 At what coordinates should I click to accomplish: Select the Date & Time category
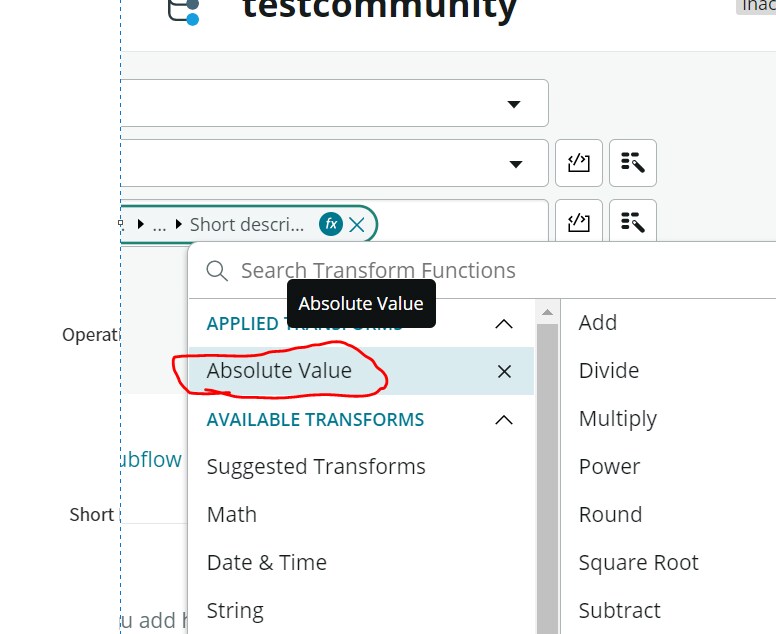[267, 562]
